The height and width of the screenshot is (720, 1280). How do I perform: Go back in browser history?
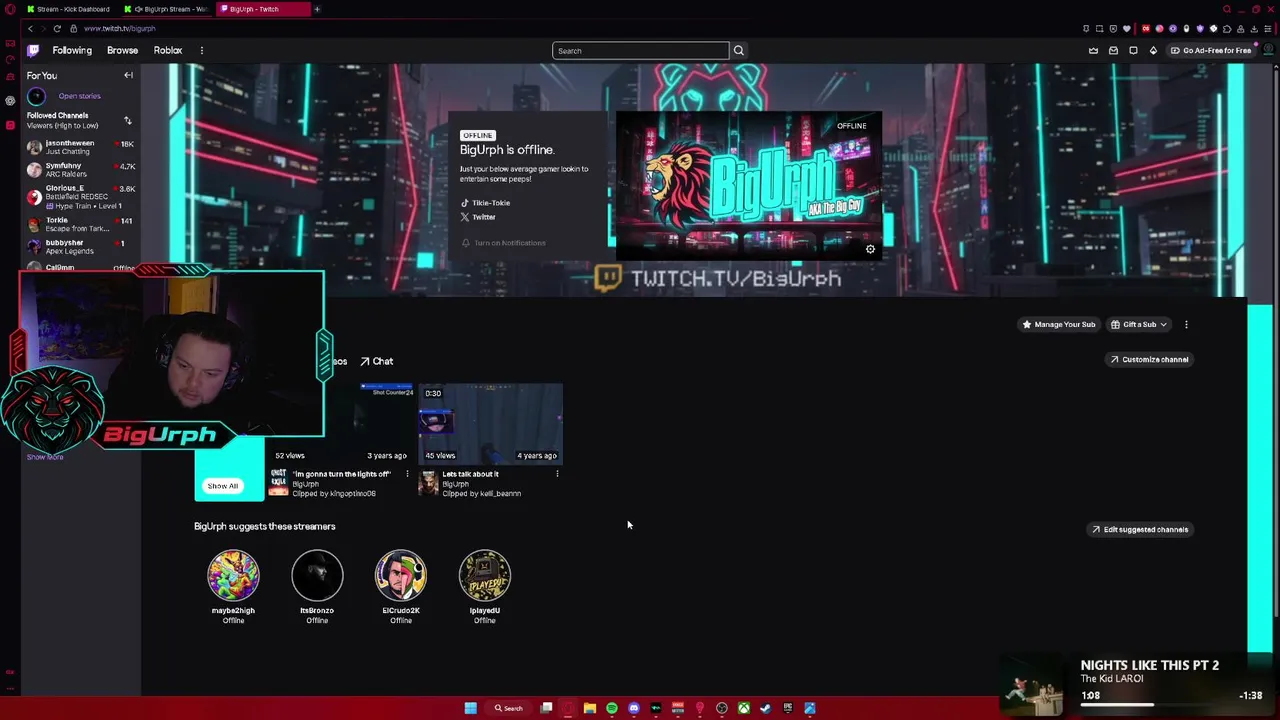[x=30, y=28]
